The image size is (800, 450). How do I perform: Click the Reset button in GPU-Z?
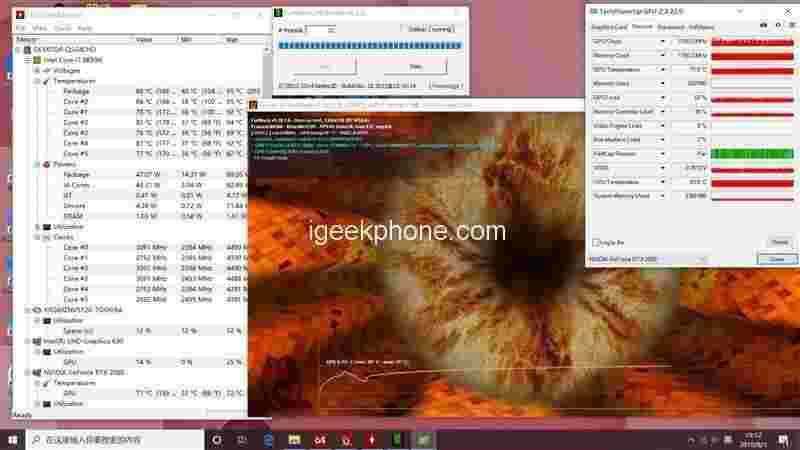point(779,242)
